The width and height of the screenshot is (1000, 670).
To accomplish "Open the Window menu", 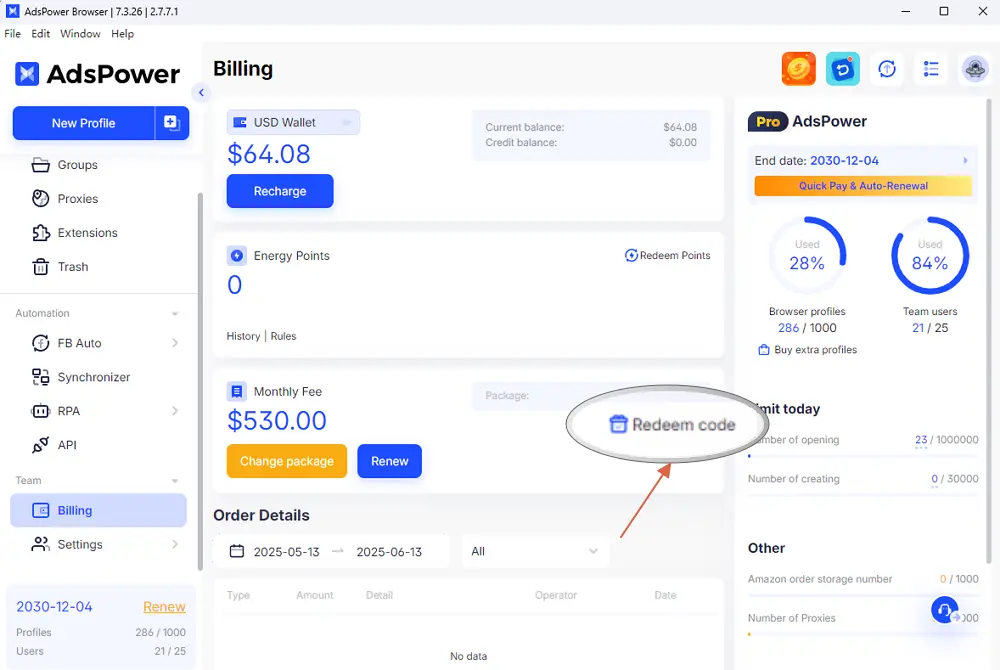I will point(80,33).
